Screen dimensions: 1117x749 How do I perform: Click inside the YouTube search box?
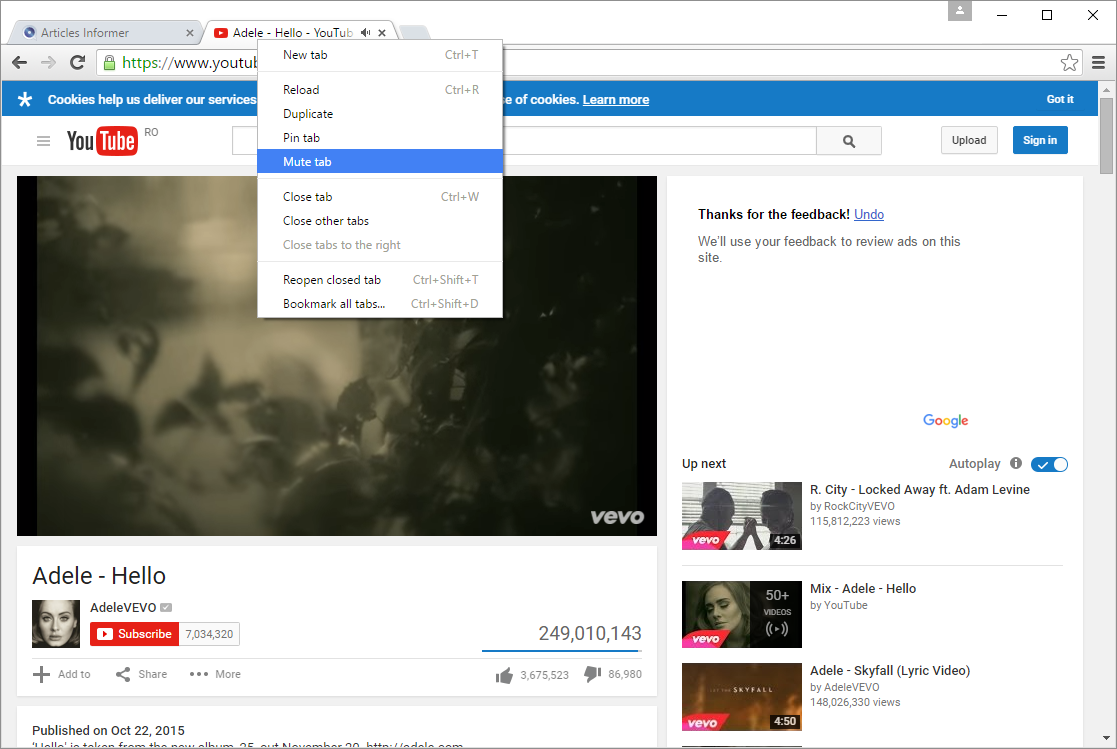[524, 141]
